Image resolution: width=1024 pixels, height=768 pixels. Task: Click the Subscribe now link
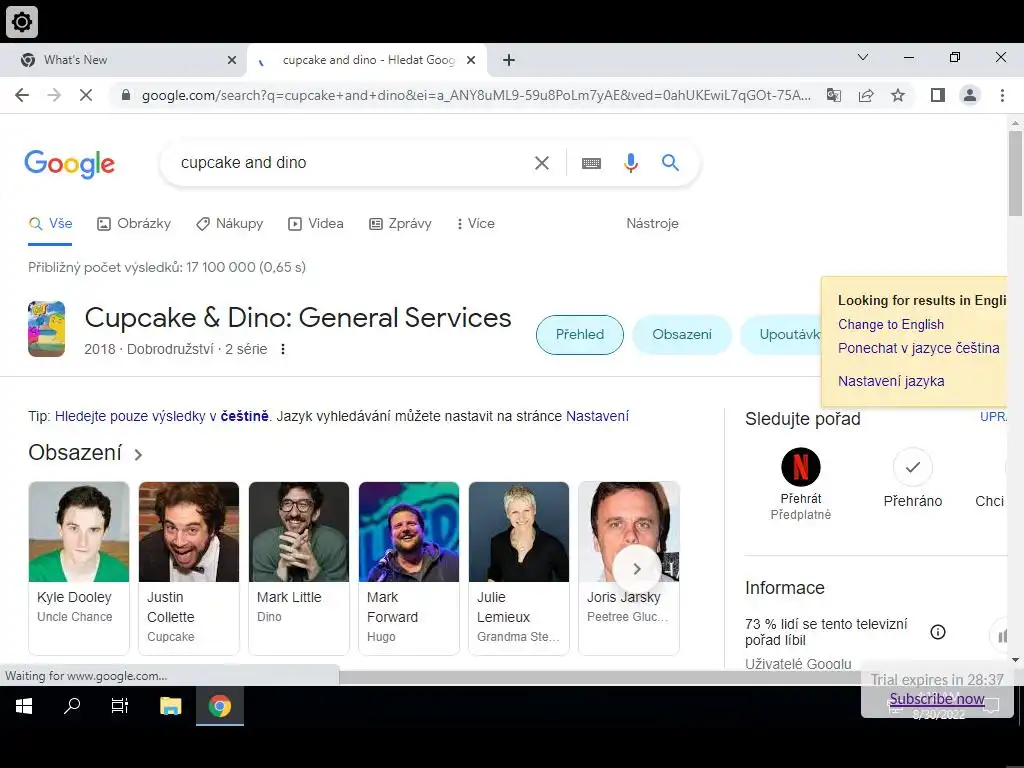[x=936, y=699]
